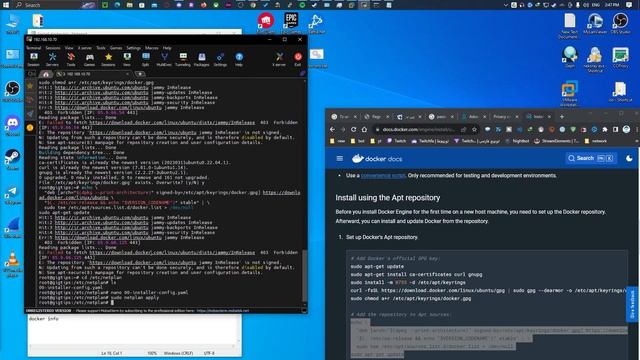Screen dimensions: 640x360
Task: Open the Chrome extensions puzzle icon
Action: [x=605, y=129]
